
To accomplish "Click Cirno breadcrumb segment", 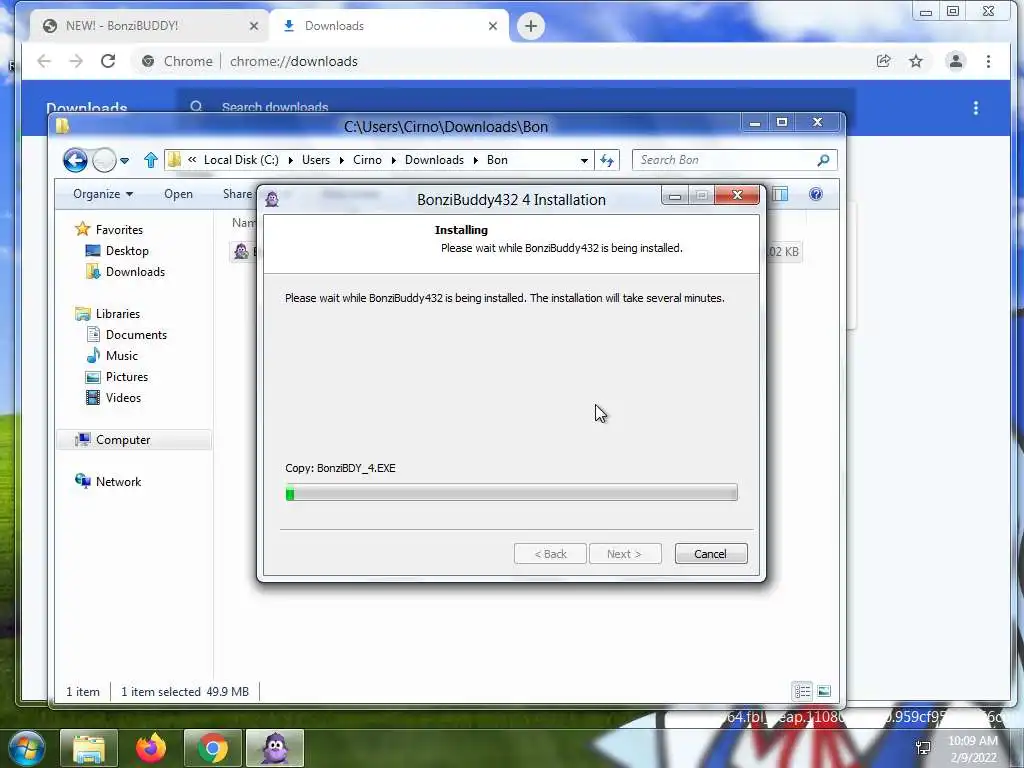I will 367,160.
